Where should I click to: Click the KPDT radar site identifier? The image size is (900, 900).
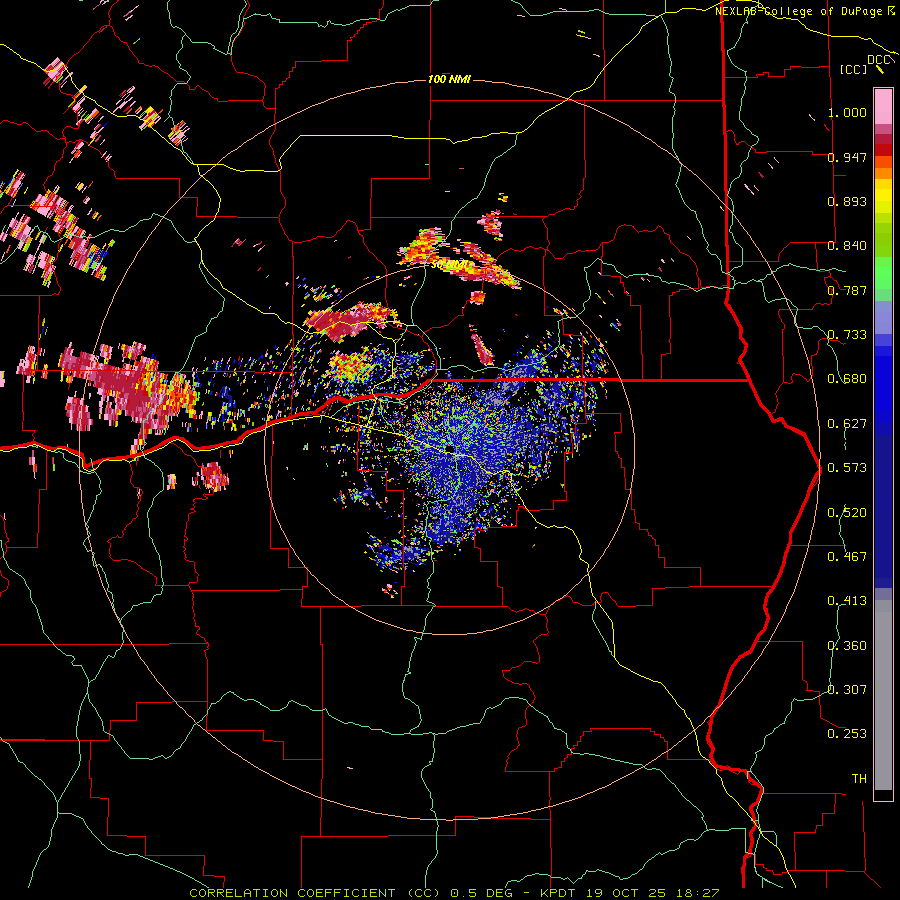click(560, 893)
